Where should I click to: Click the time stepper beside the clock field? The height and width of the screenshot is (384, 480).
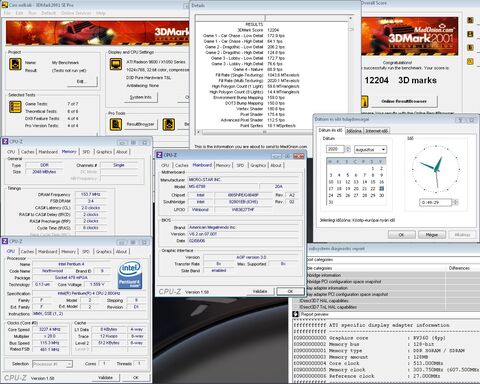coord(456,202)
